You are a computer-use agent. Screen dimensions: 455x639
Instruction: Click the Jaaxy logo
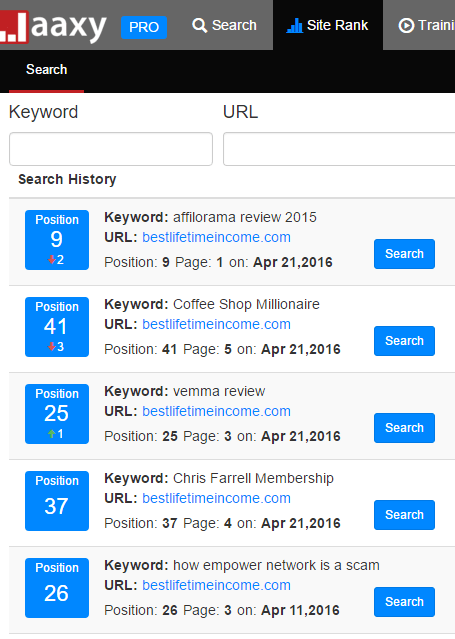coord(53,26)
